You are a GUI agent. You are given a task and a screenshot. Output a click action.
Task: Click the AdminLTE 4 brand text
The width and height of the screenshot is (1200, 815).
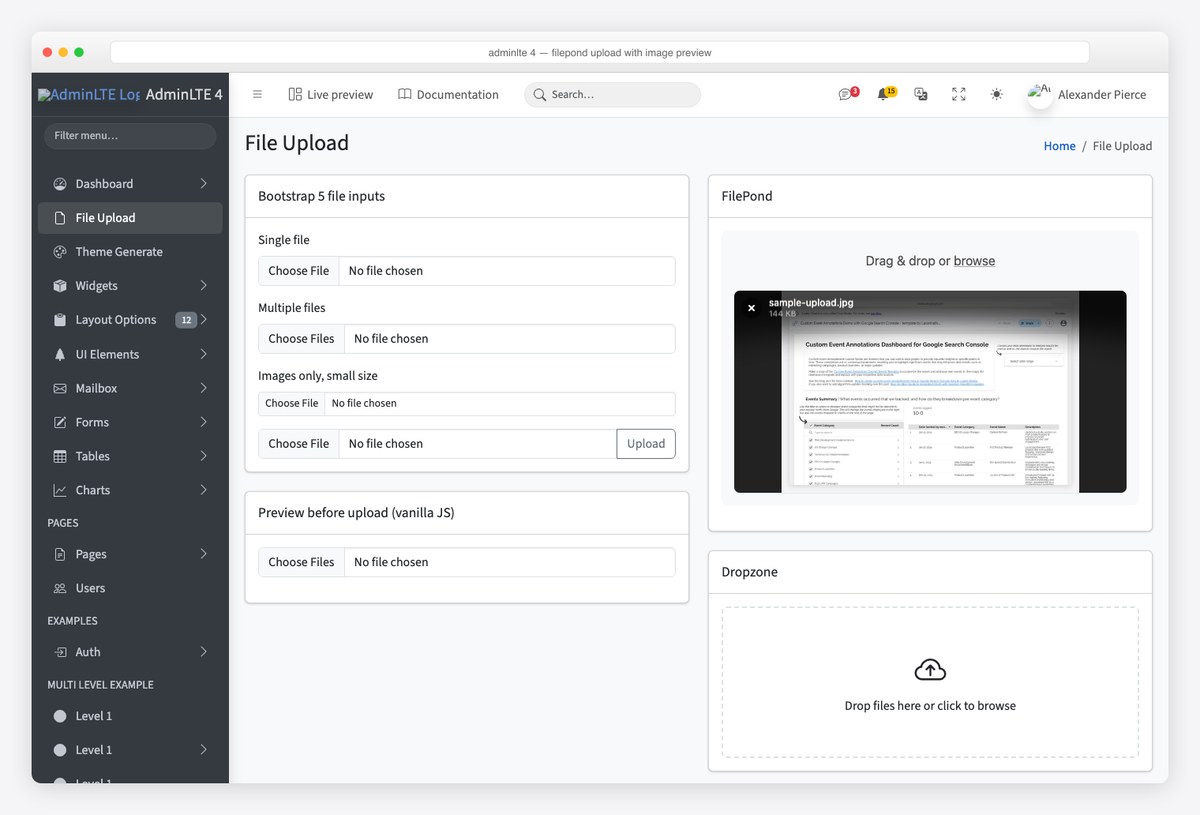click(184, 95)
